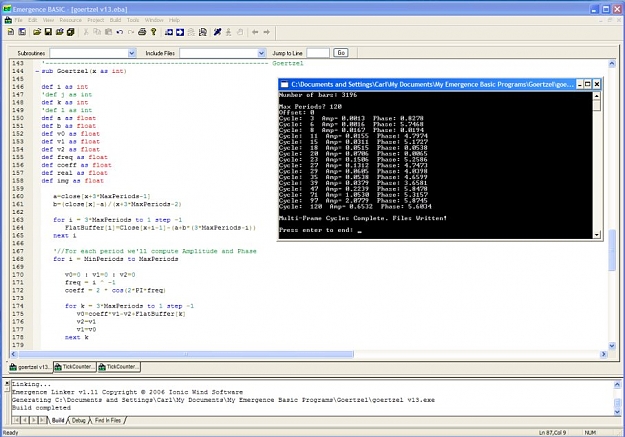Save the file using the floppy icon
Viewport: 625px width, 437px height.
tap(48, 32)
